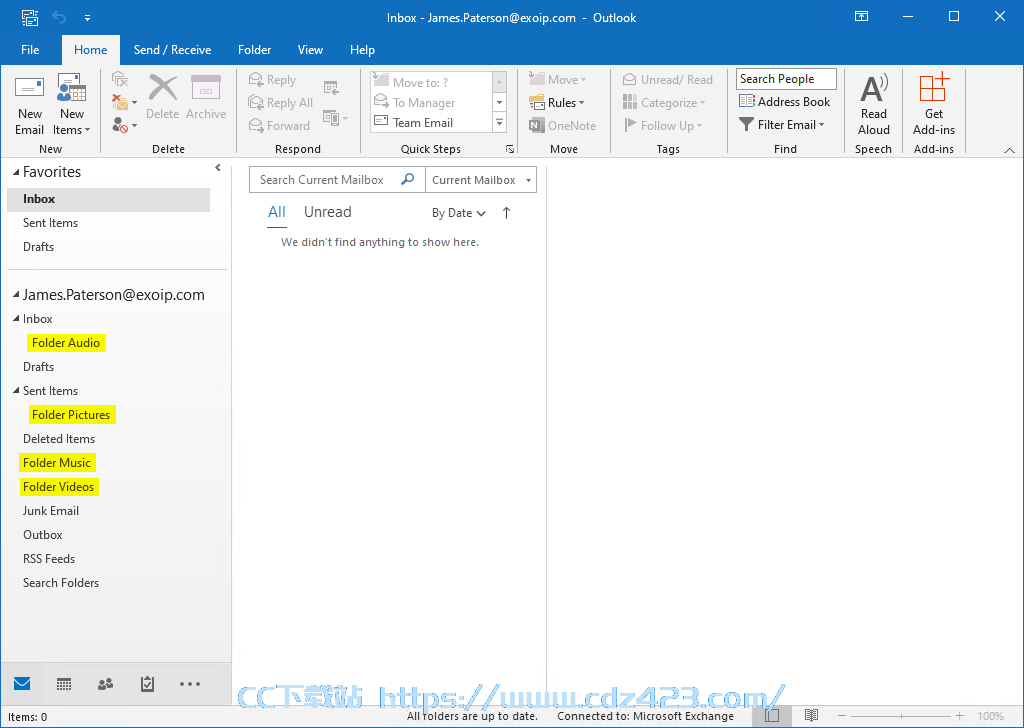
Task: Click the zoom in plus button
Action: point(959,716)
